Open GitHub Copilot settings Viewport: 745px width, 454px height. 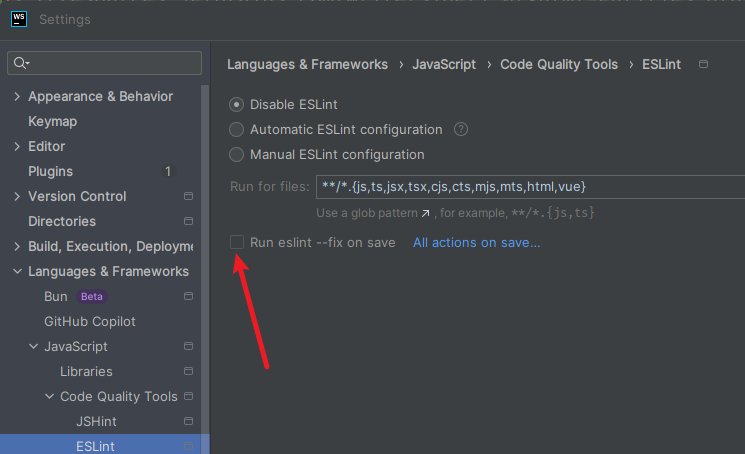point(90,321)
